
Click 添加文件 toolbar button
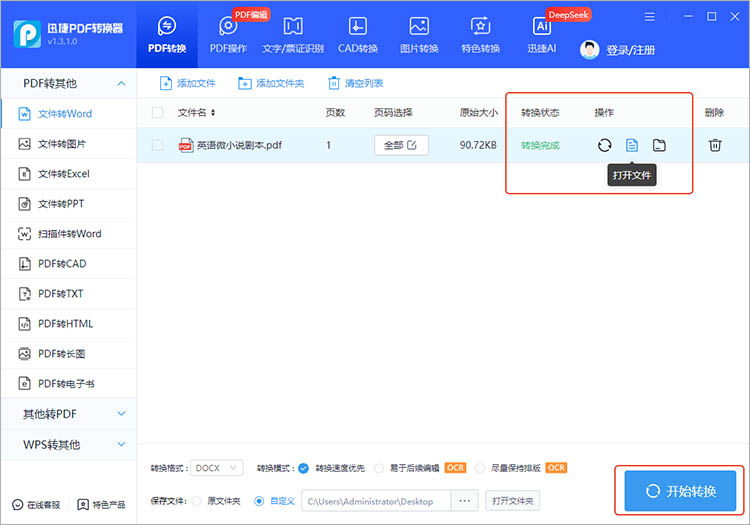coord(187,83)
